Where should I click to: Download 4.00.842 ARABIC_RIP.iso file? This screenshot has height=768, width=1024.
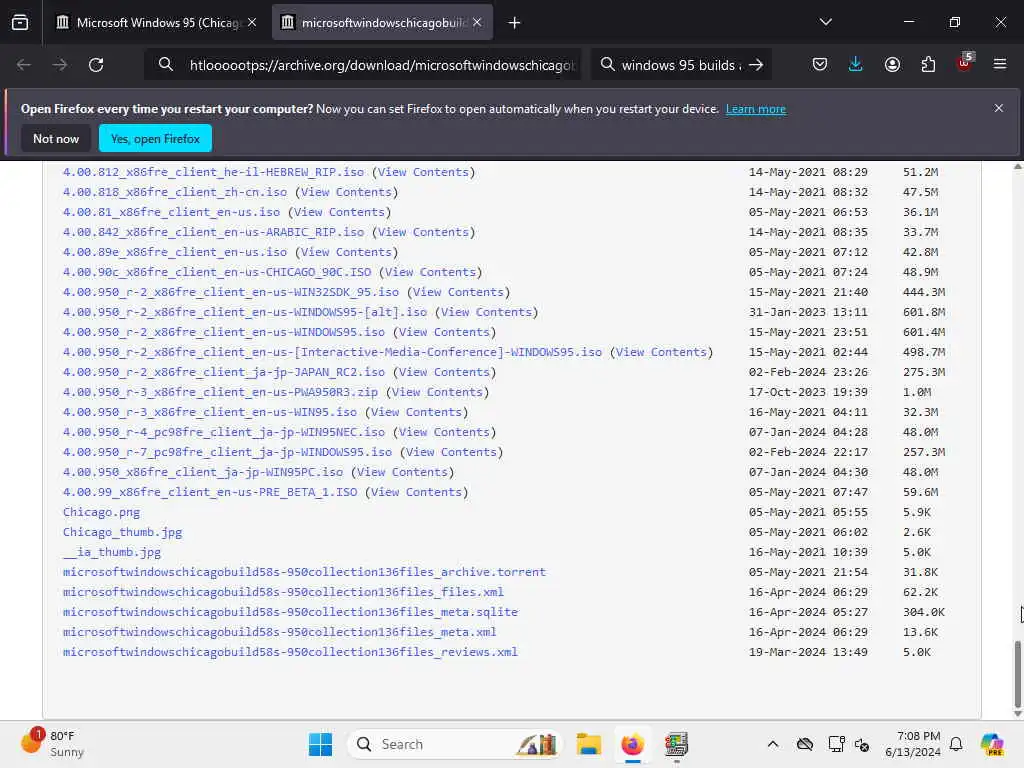pyautogui.click(x=213, y=232)
